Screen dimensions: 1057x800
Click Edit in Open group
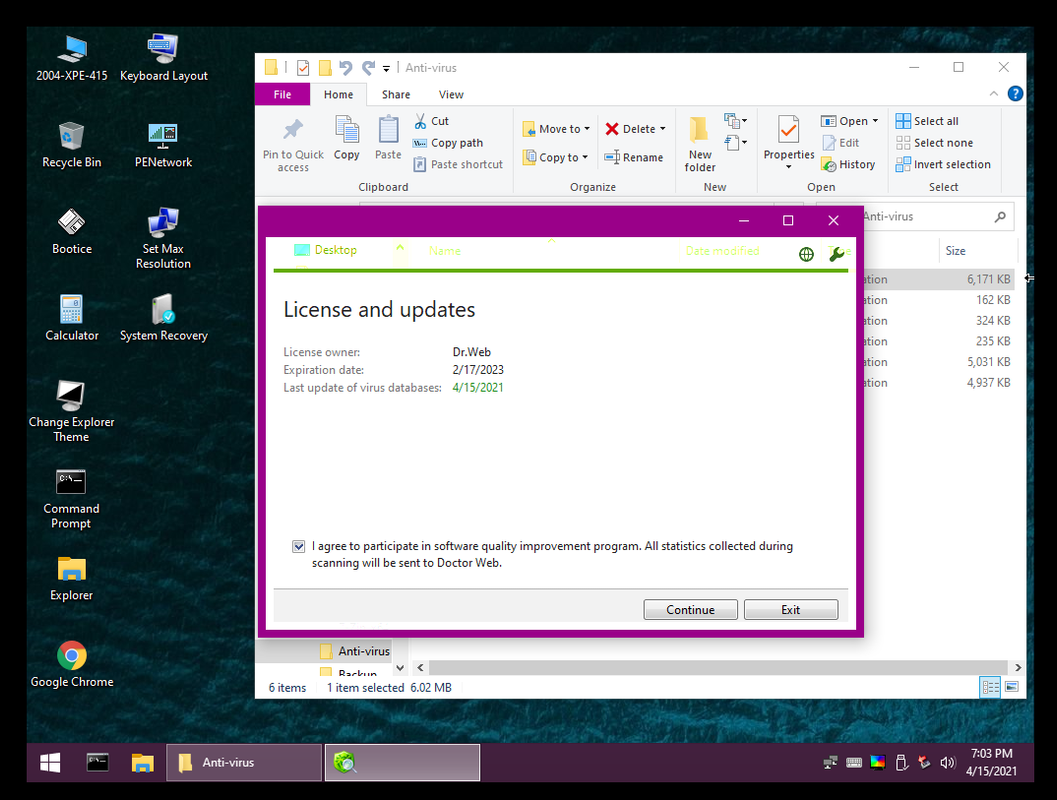point(841,143)
